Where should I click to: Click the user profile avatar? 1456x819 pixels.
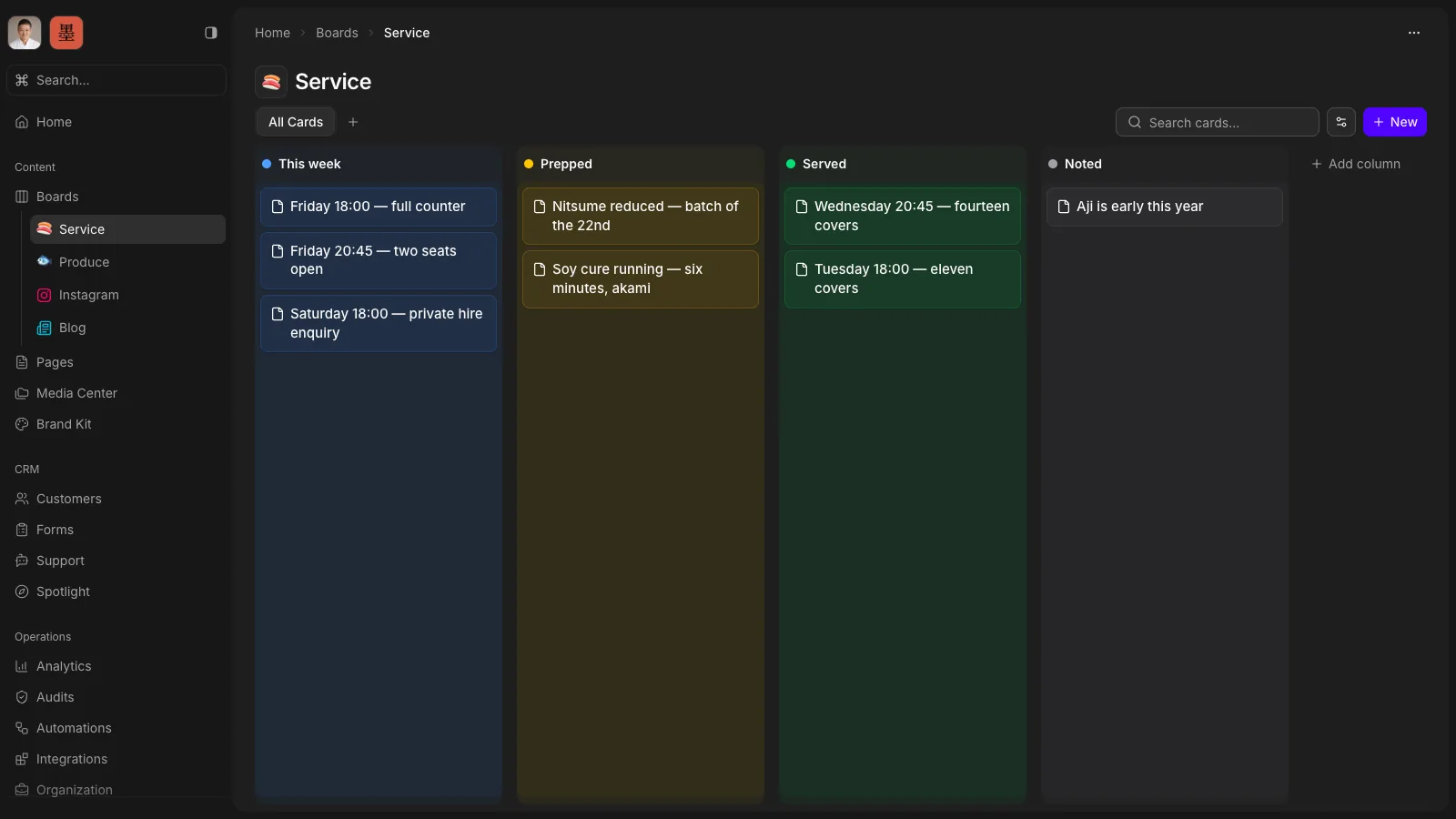25,33
